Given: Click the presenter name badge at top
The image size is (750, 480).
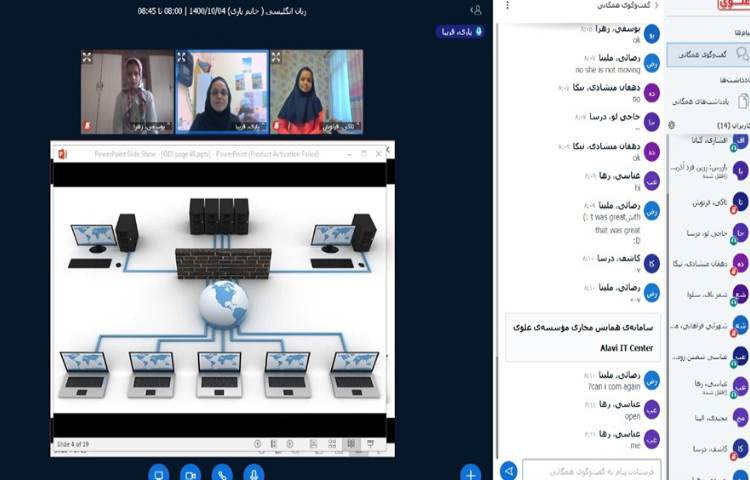Looking at the screenshot, I should (x=458, y=31).
